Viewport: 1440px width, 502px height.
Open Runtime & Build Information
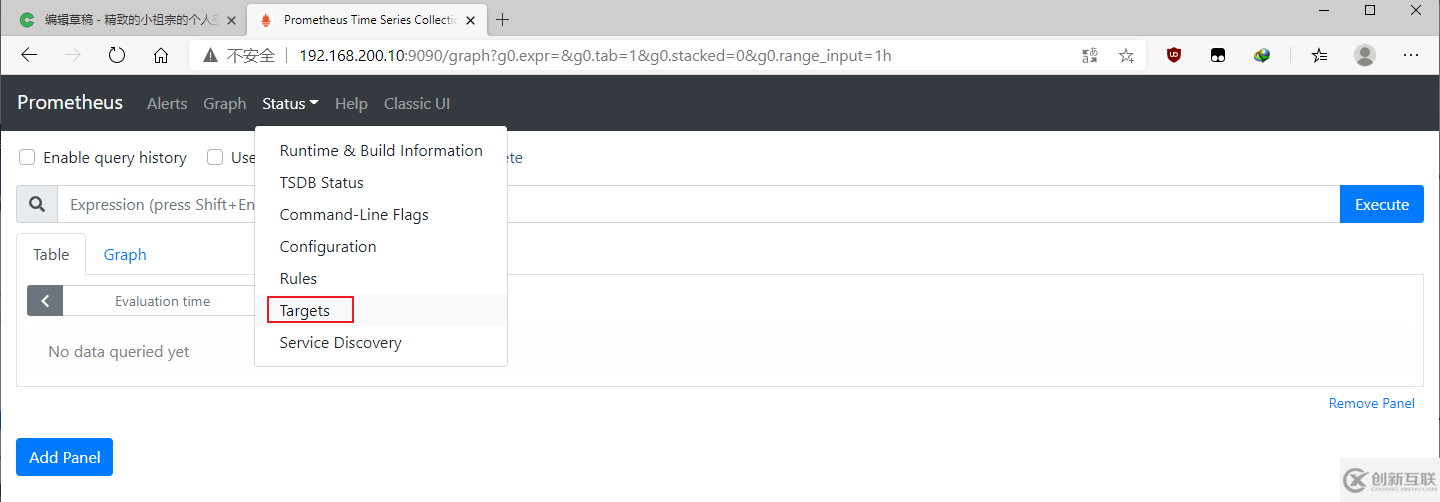(381, 151)
